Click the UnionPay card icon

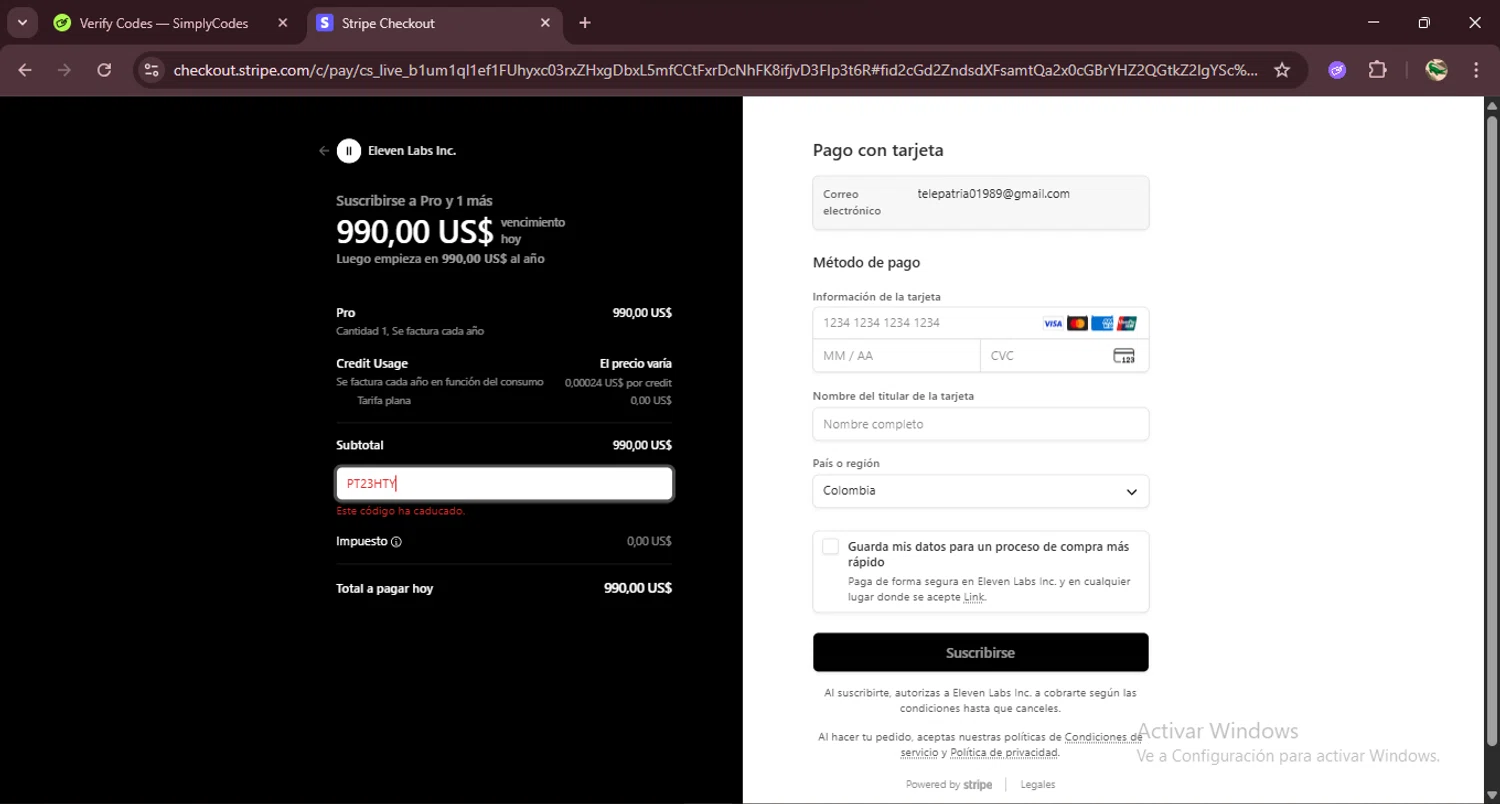(x=1127, y=323)
